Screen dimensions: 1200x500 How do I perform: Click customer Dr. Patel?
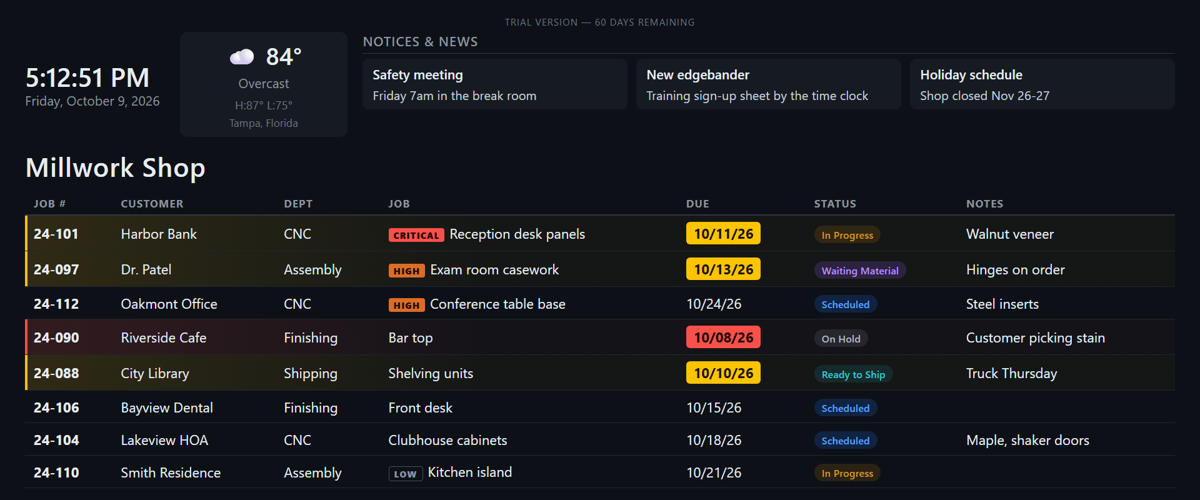pos(148,270)
